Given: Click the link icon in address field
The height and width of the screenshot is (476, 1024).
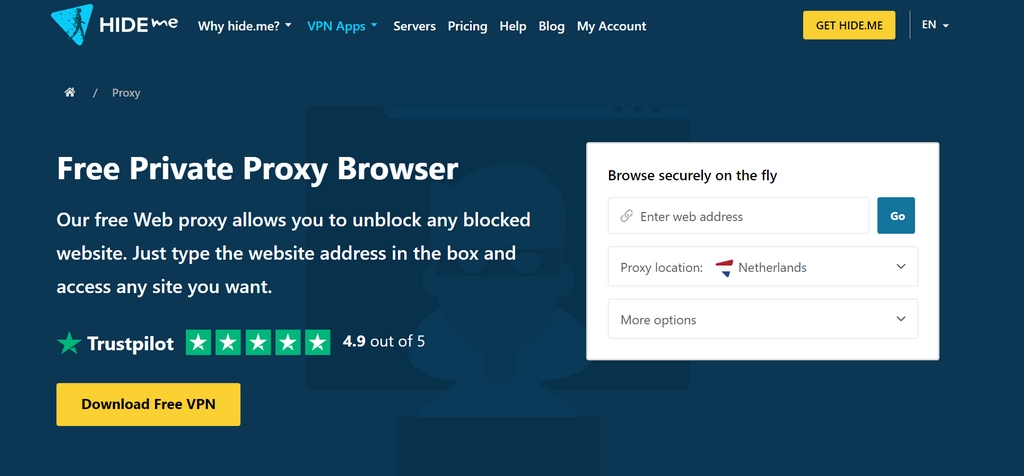Looking at the screenshot, I should 626,216.
